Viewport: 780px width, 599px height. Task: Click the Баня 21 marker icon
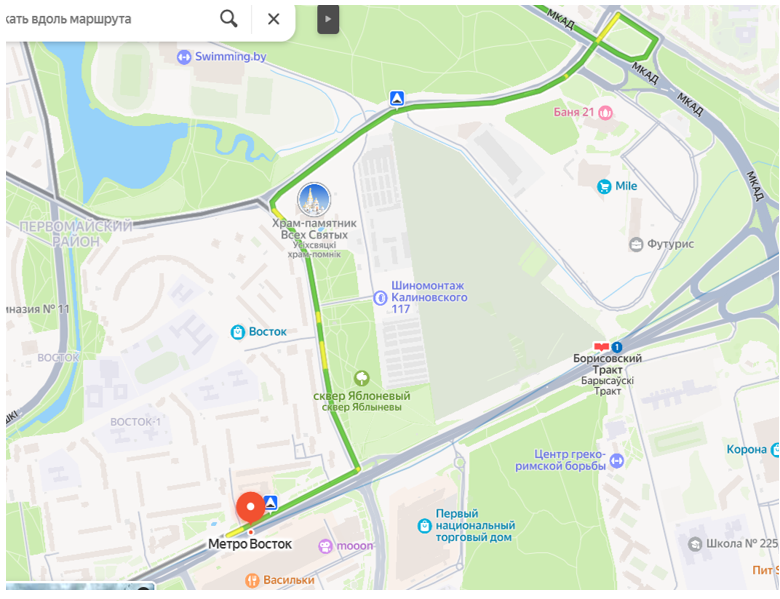tap(605, 112)
